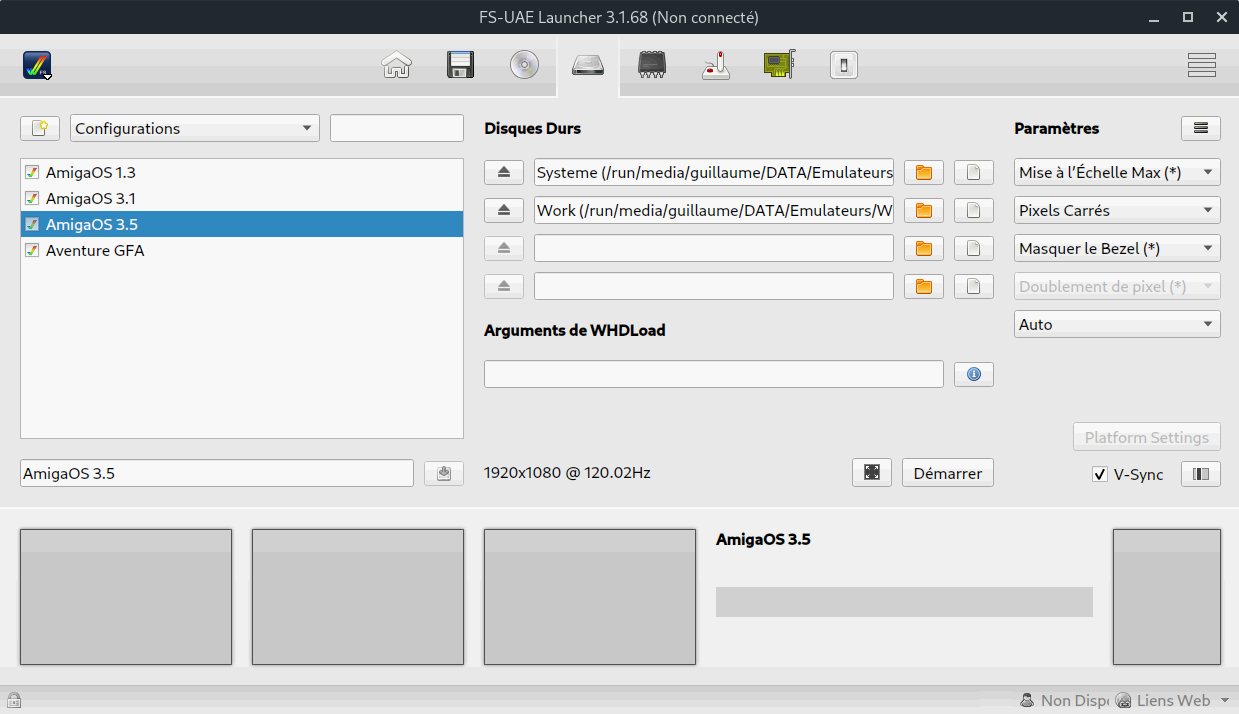The width and height of the screenshot is (1239, 714).
Task: Create a new configuration
Action: 40,128
